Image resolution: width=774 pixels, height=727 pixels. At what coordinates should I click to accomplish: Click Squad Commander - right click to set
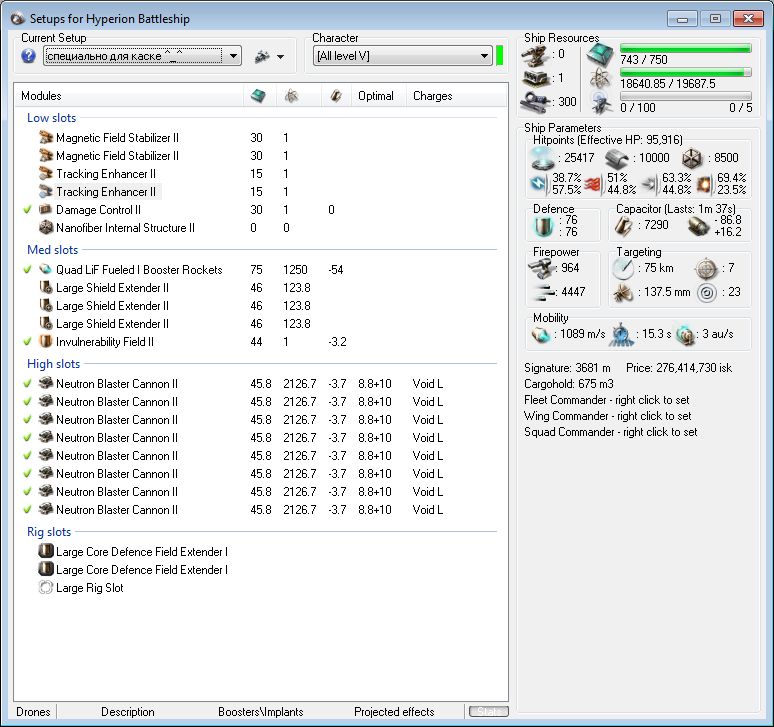click(611, 432)
